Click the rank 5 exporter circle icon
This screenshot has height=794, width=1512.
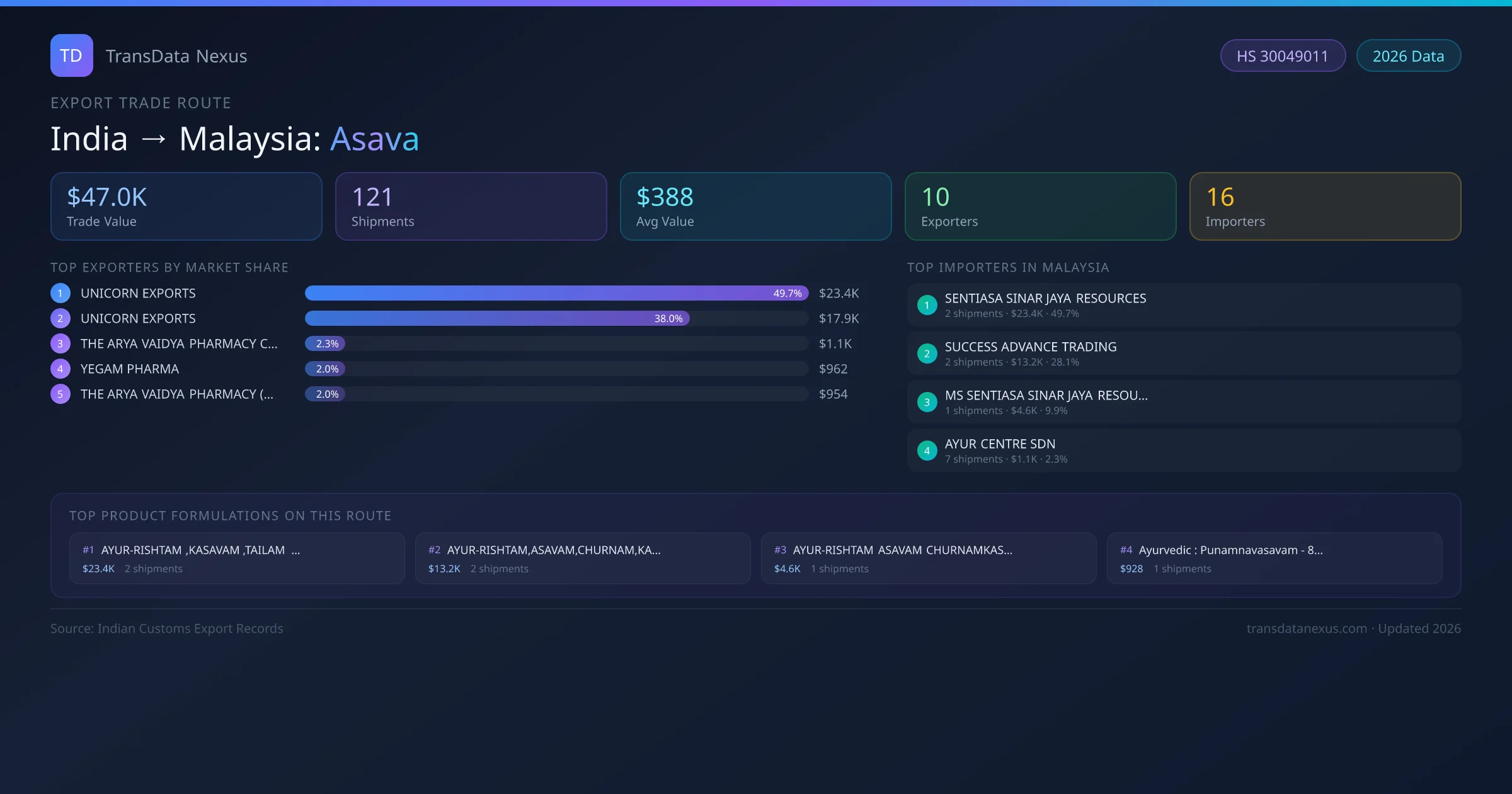(60, 394)
